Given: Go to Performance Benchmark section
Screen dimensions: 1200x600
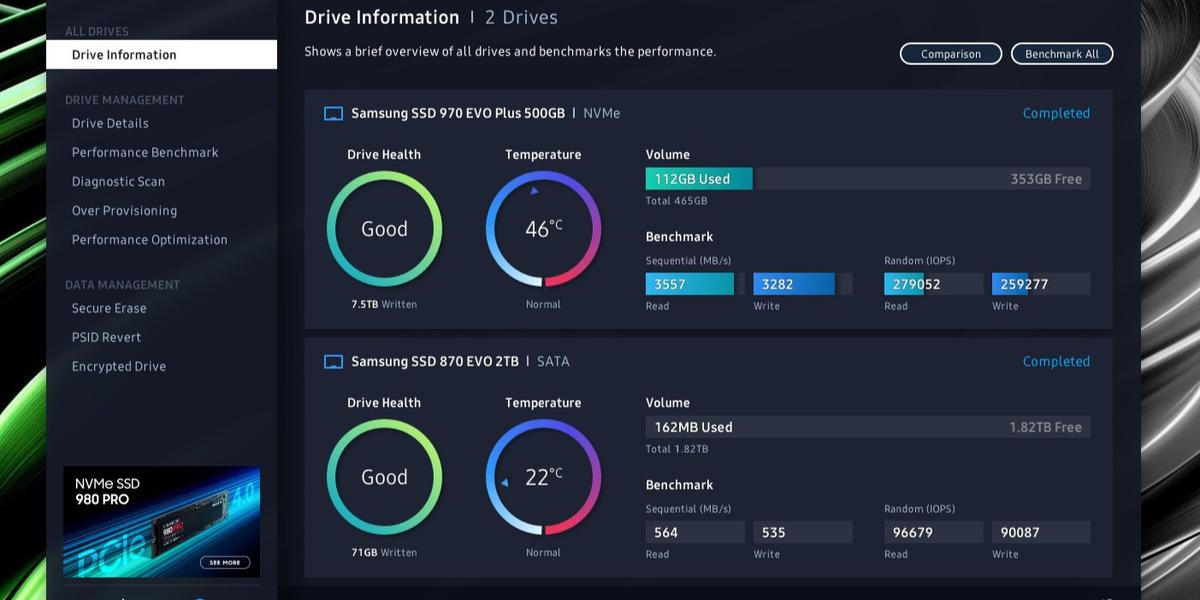Looking at the screenshot, I should 145,152.
